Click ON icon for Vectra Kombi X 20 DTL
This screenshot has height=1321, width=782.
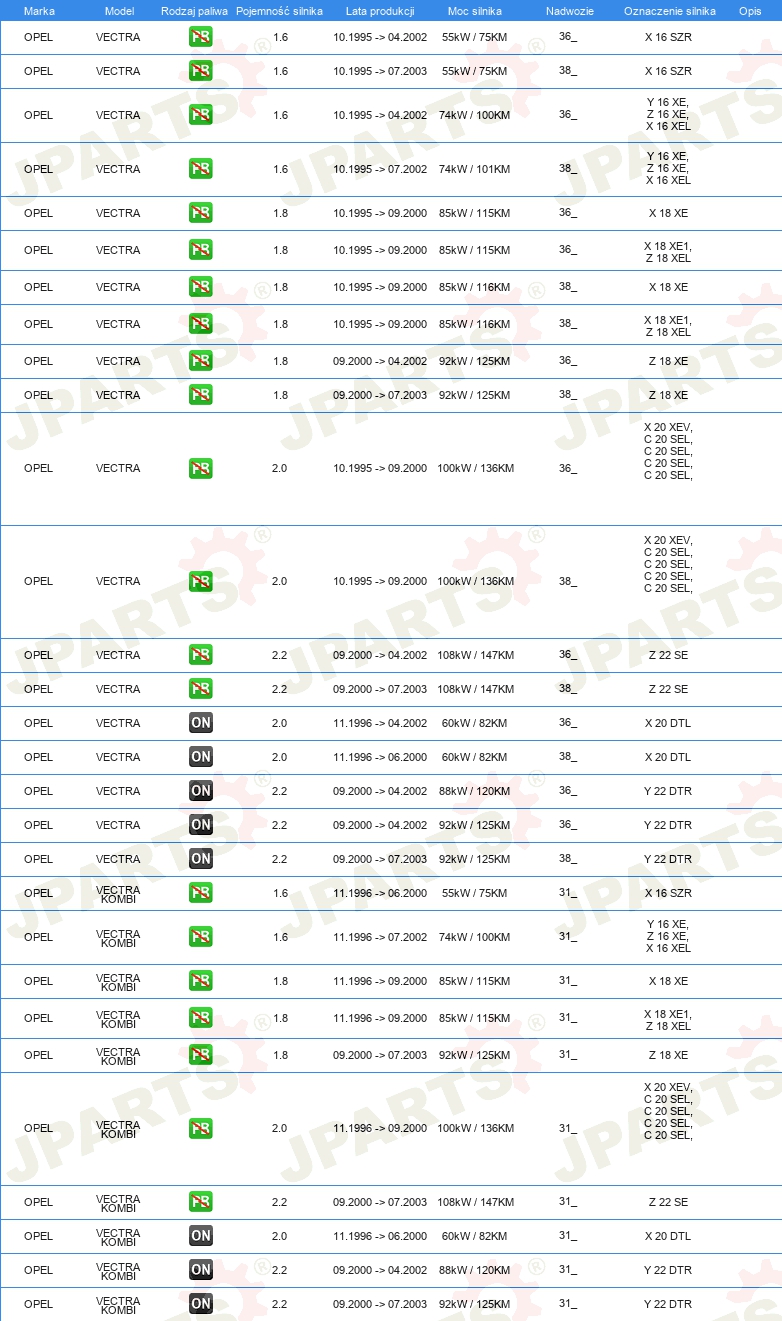coord(201,1236)
